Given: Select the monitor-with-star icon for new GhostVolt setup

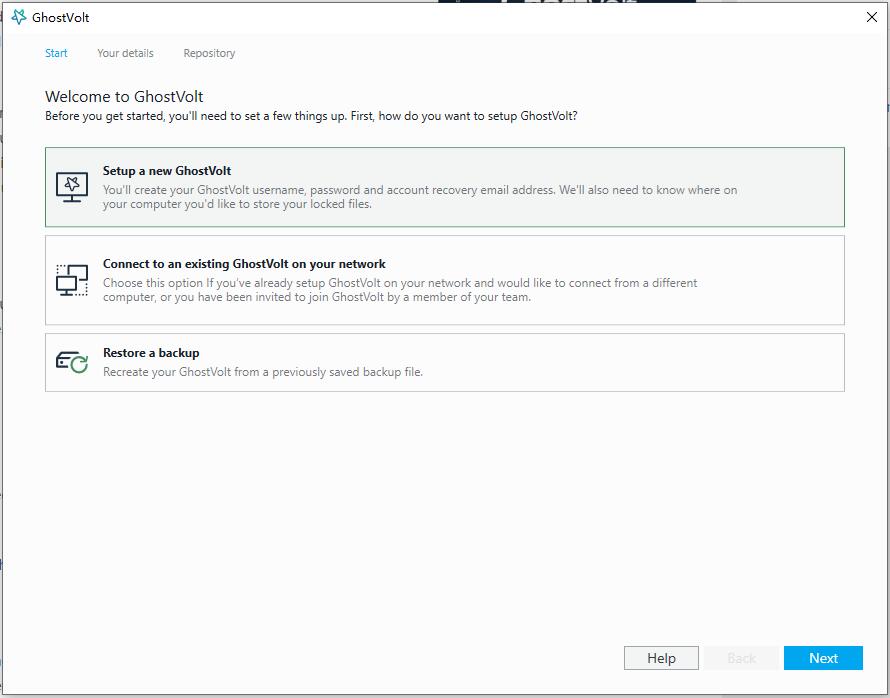Looking at the screenshot, I should tap(72, 187).
